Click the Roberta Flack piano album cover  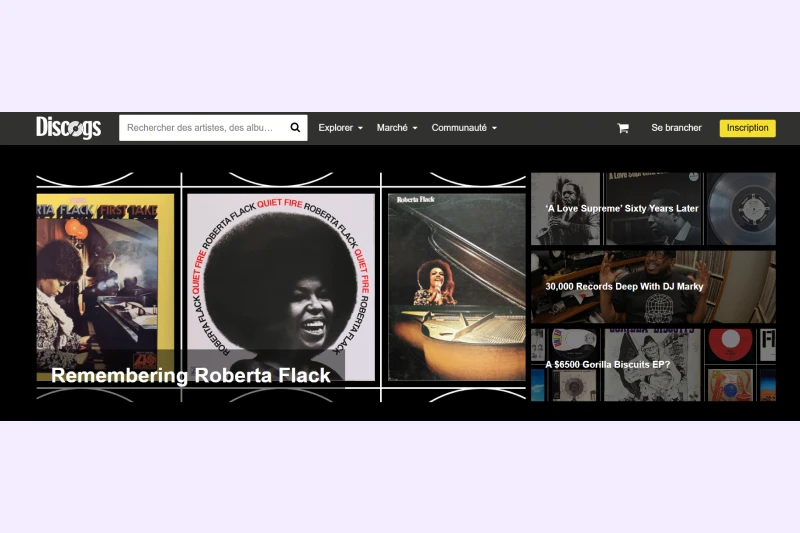tap(457, 287)
